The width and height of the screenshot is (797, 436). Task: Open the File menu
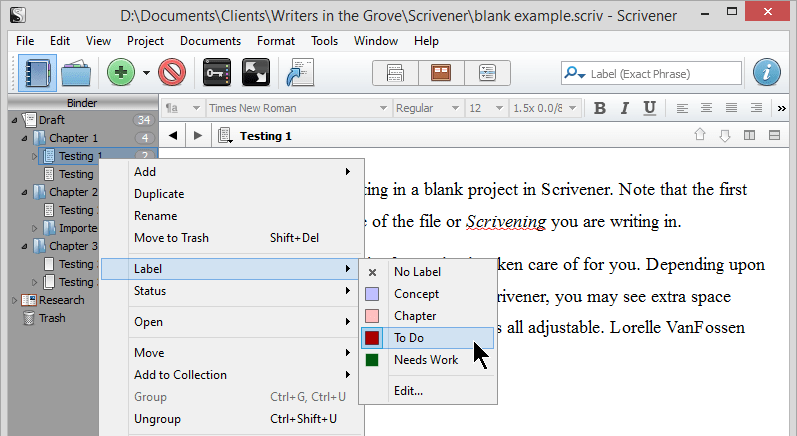click(25, 41)
